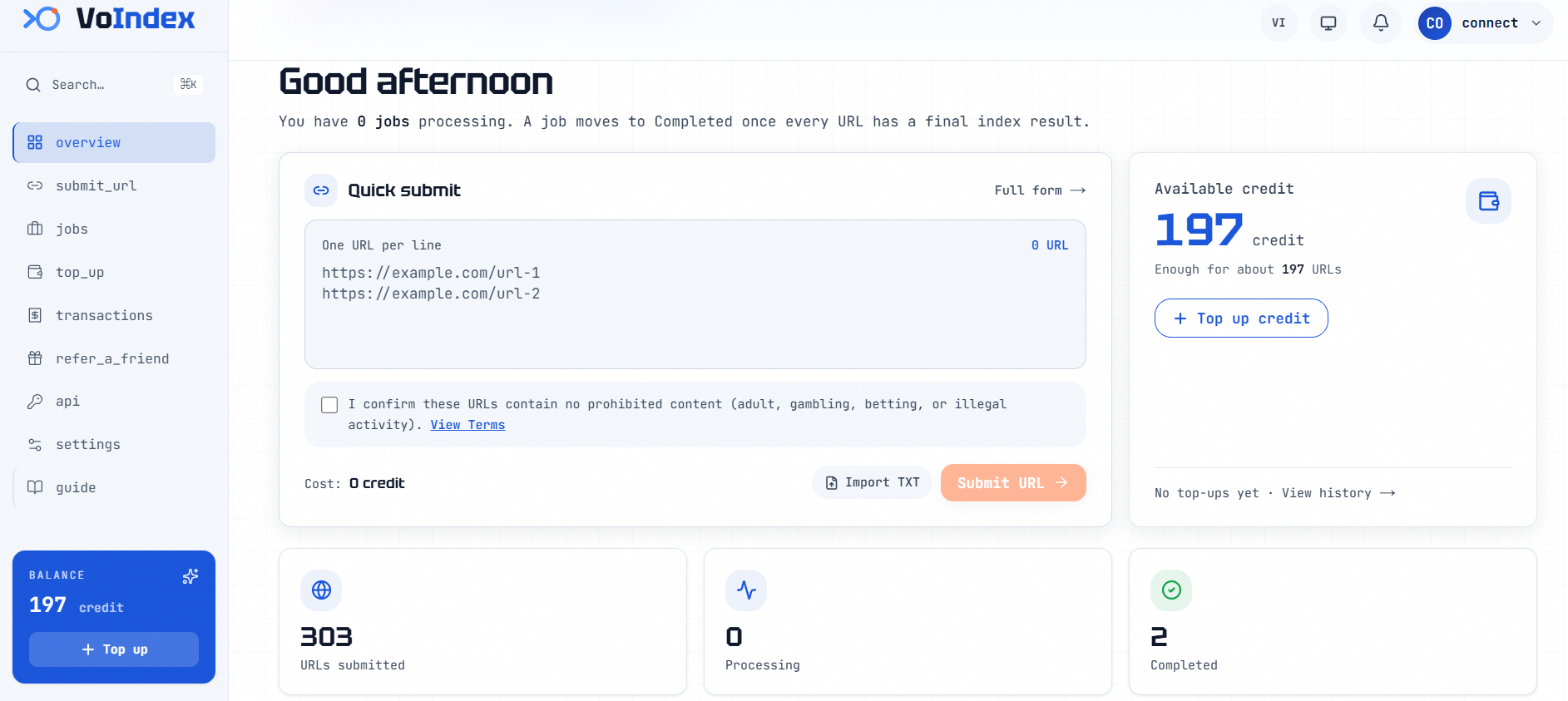Open the View Terms link

tap(467, 425)
